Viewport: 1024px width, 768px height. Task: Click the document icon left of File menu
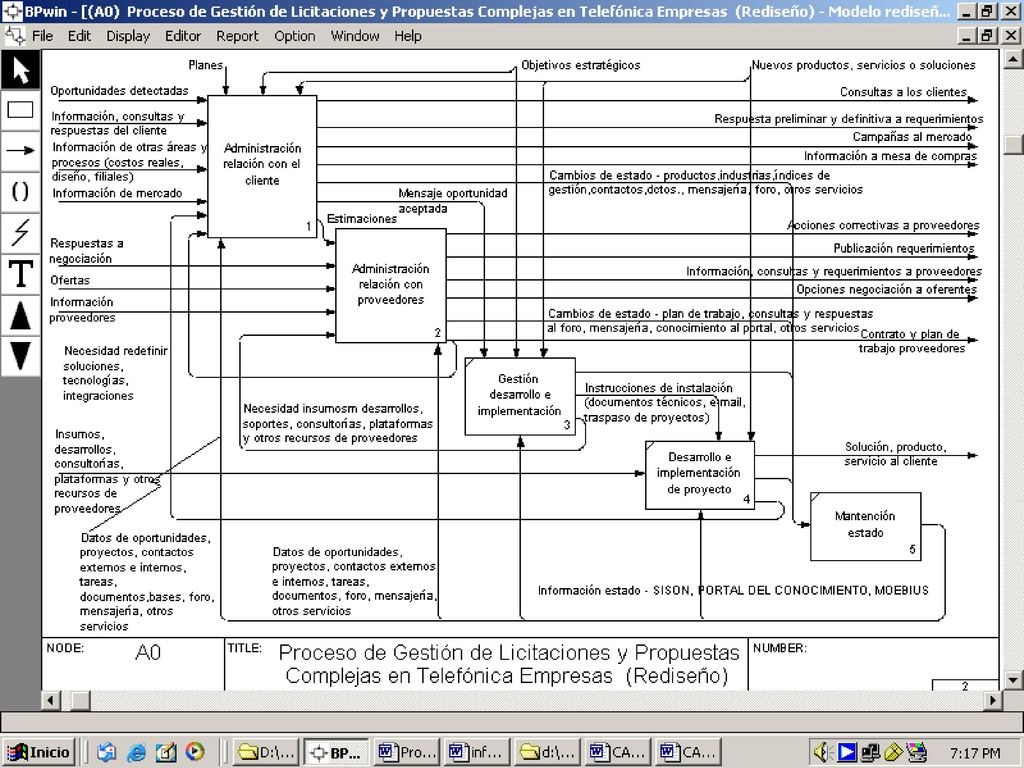click(x=14, y=35)
